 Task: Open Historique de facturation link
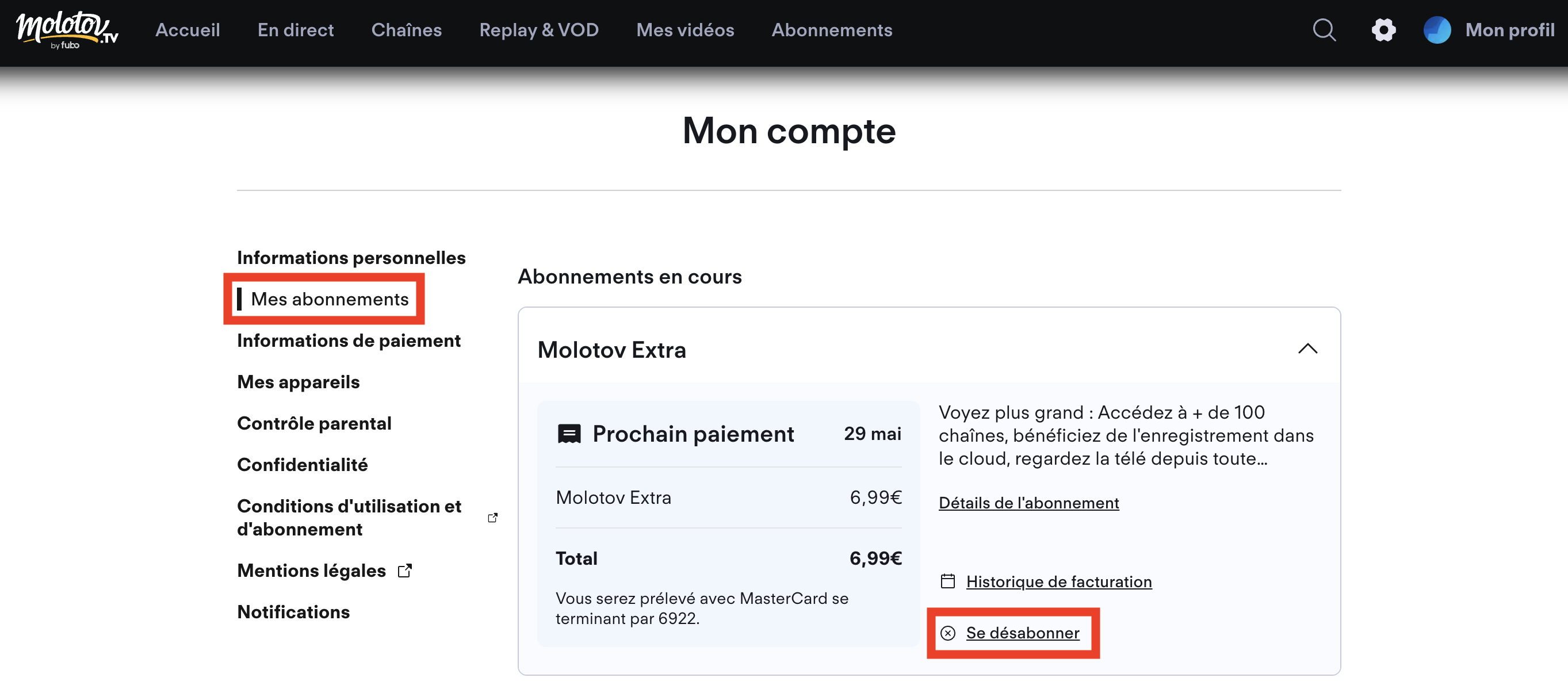(1059, 582)
